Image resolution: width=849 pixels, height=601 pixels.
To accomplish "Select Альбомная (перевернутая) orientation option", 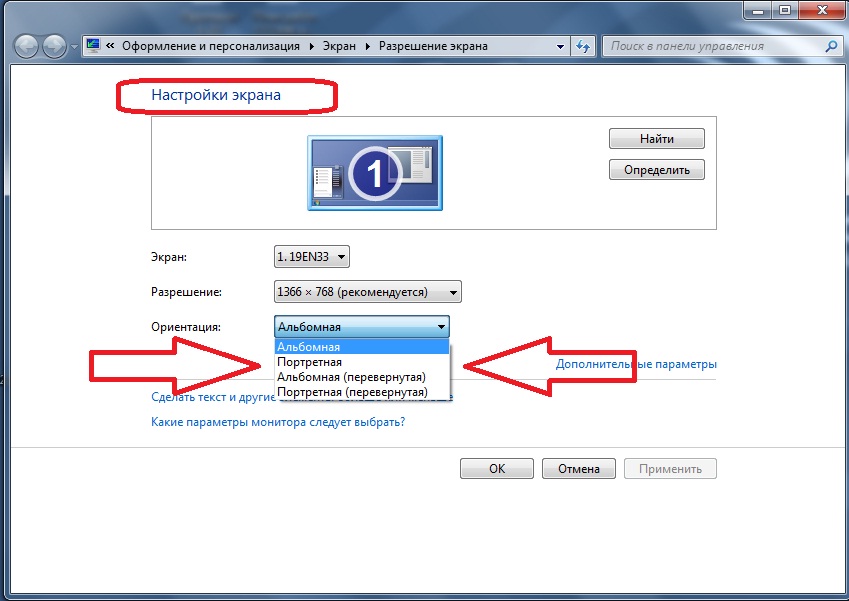I will click(351, 377).
